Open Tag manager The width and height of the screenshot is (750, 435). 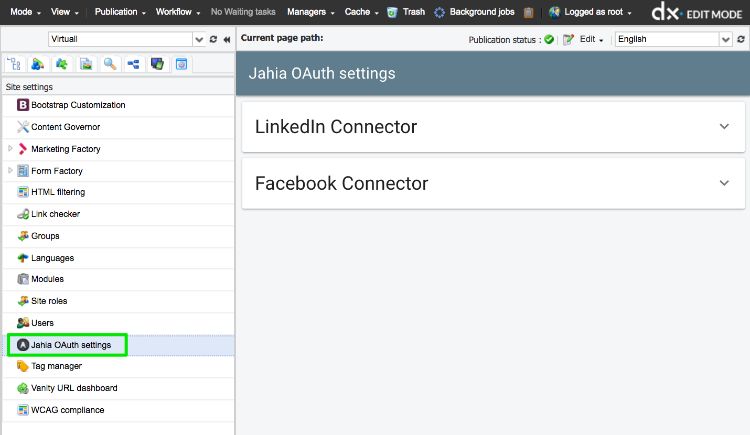coord(56,366)
